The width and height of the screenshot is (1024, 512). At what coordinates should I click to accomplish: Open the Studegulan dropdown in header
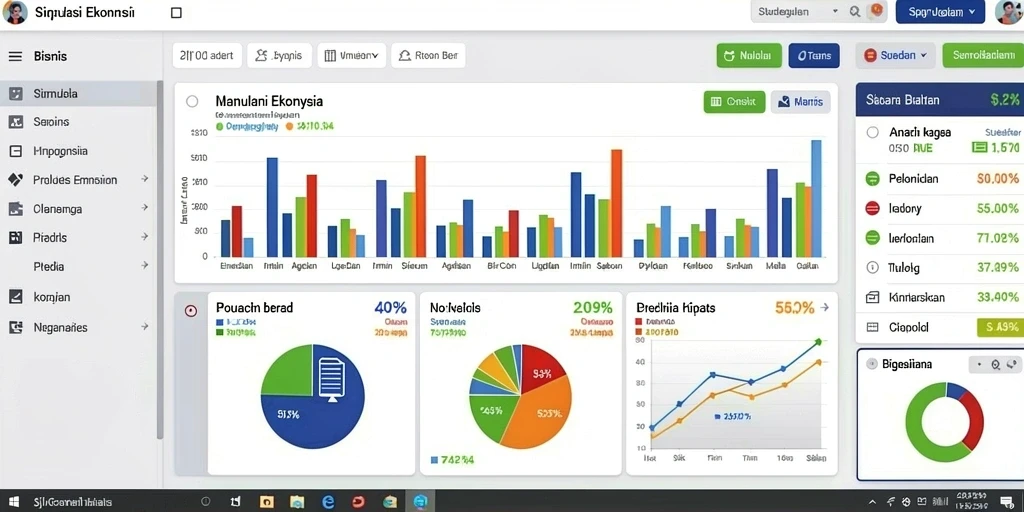[x=797, y=12]
